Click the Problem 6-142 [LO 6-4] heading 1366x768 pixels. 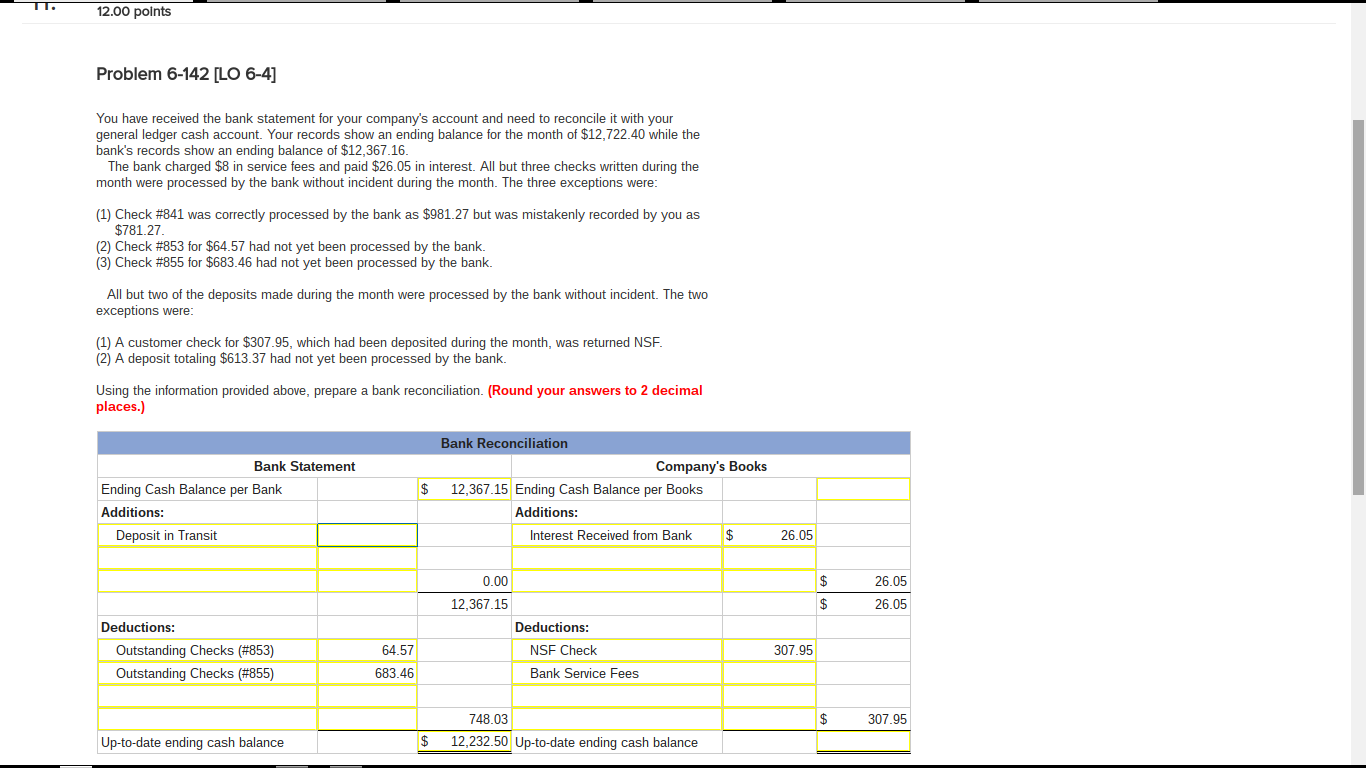(186, 74)
